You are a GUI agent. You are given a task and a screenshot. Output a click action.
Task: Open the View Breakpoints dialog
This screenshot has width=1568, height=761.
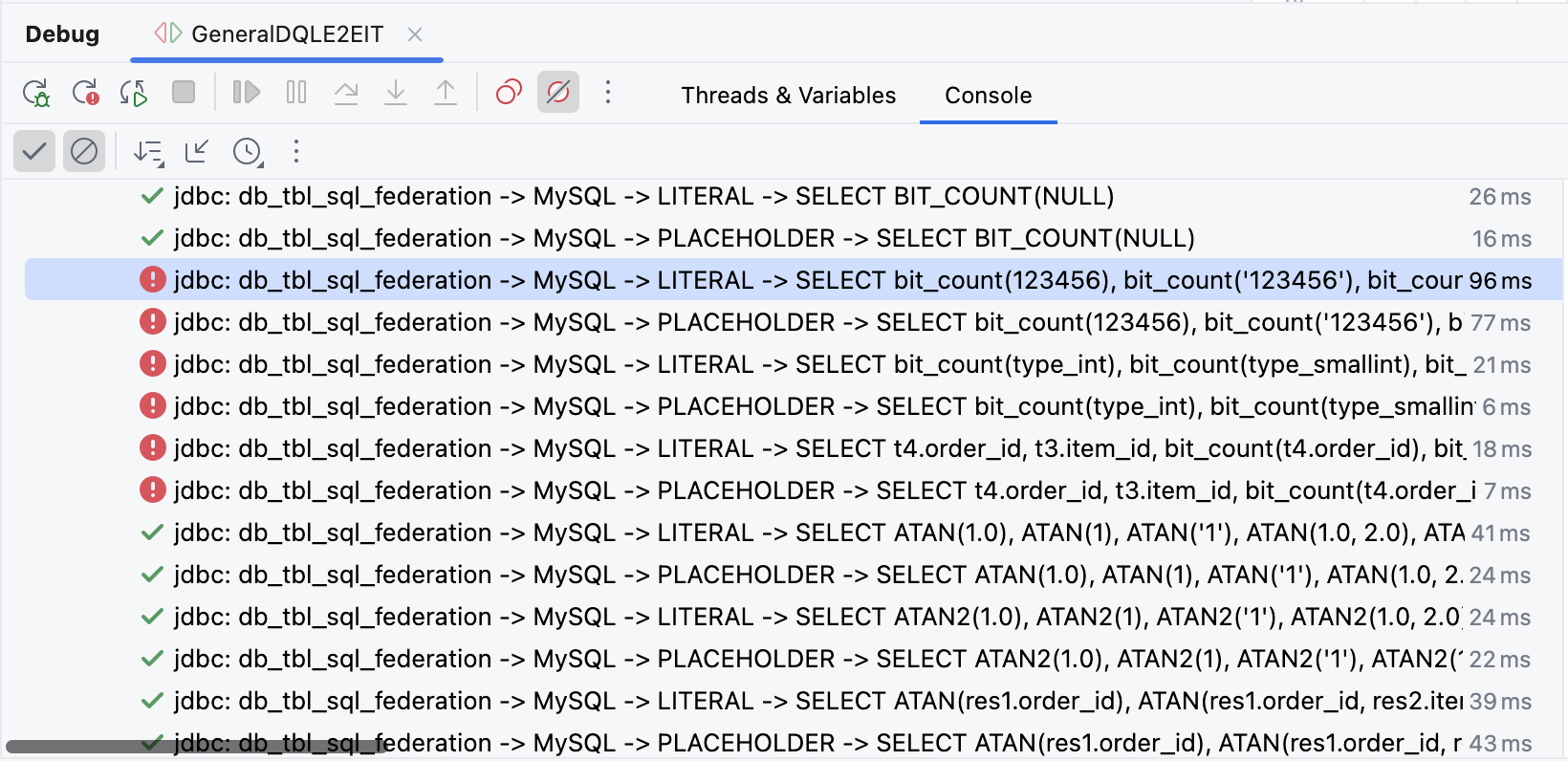coord(509,93)
